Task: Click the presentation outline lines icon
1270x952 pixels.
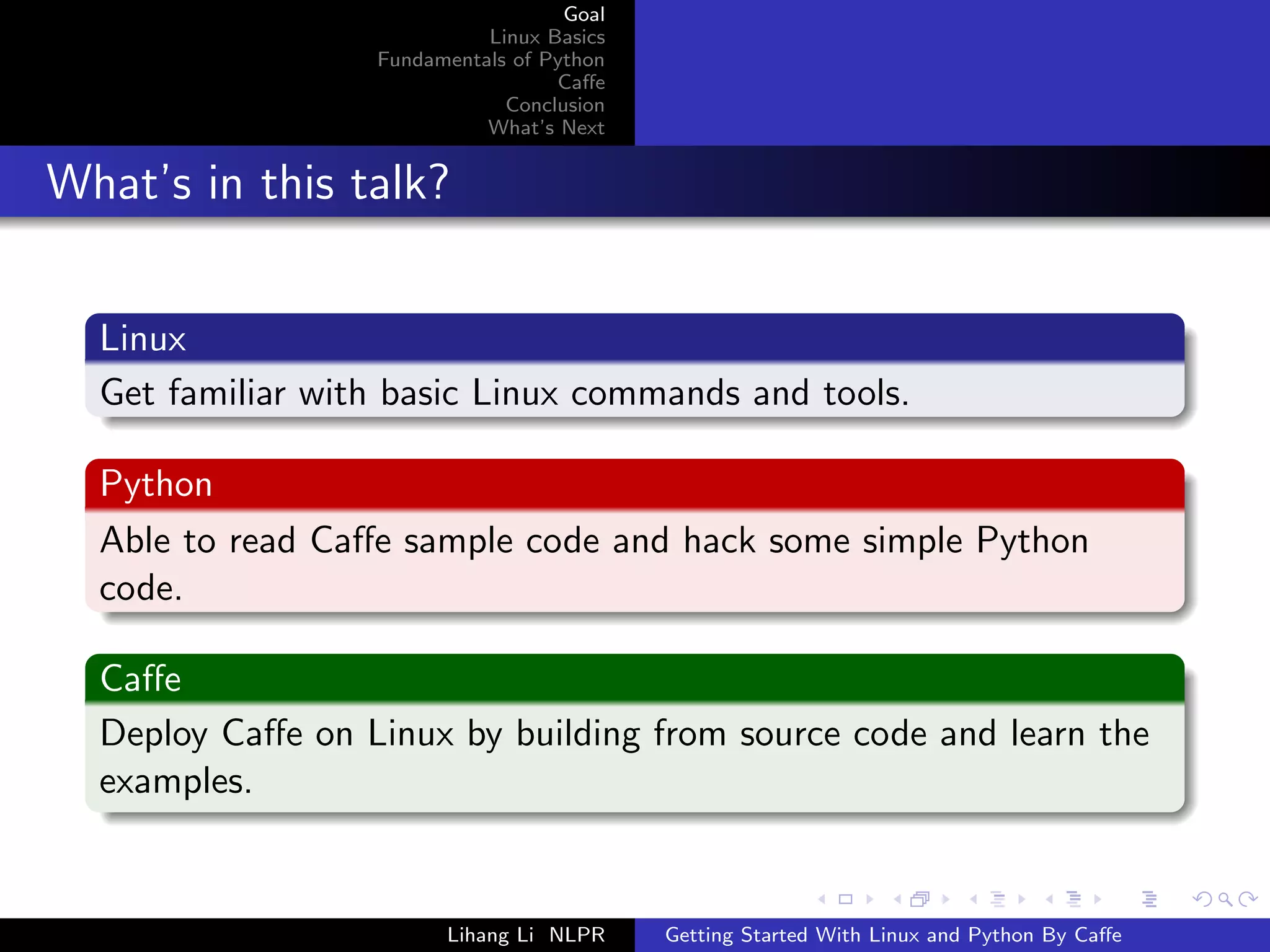Action: [x=1149, y=899]
